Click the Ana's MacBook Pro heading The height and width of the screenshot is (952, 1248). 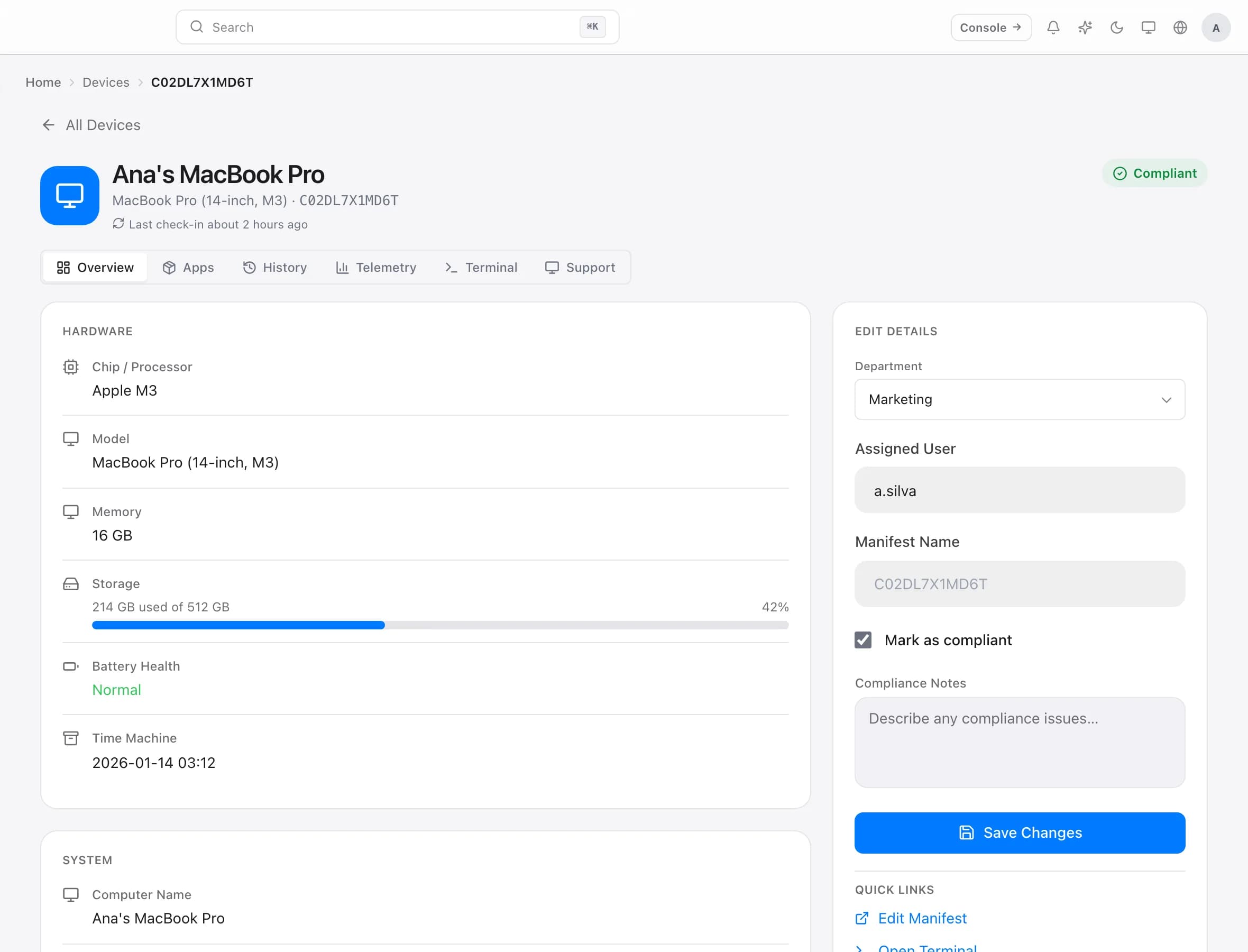click(219, 174)
